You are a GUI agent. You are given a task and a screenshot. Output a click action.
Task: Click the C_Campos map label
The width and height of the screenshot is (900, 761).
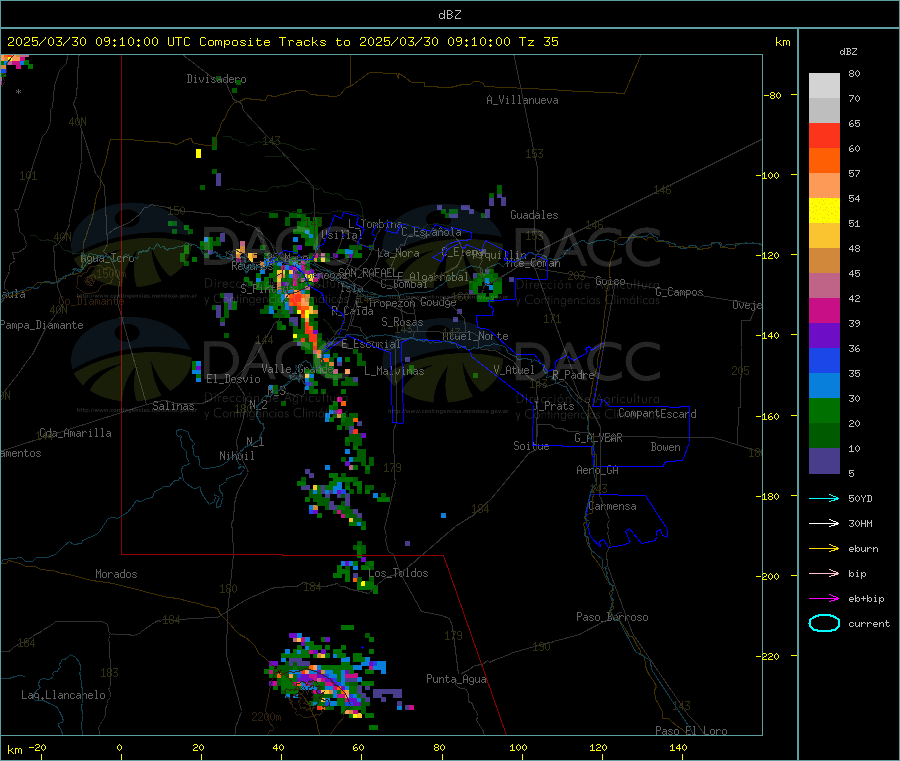coord(679,292)
